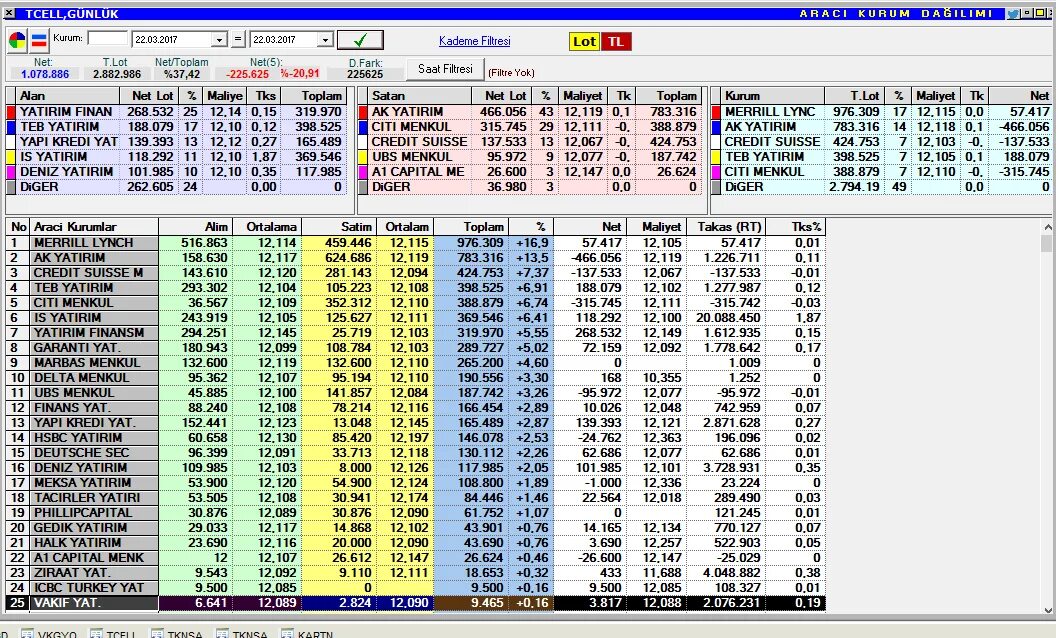Screen dimensions: 1056x638
Task: Select the ZIRAAT YAT. row
Action: pos(416,573)
